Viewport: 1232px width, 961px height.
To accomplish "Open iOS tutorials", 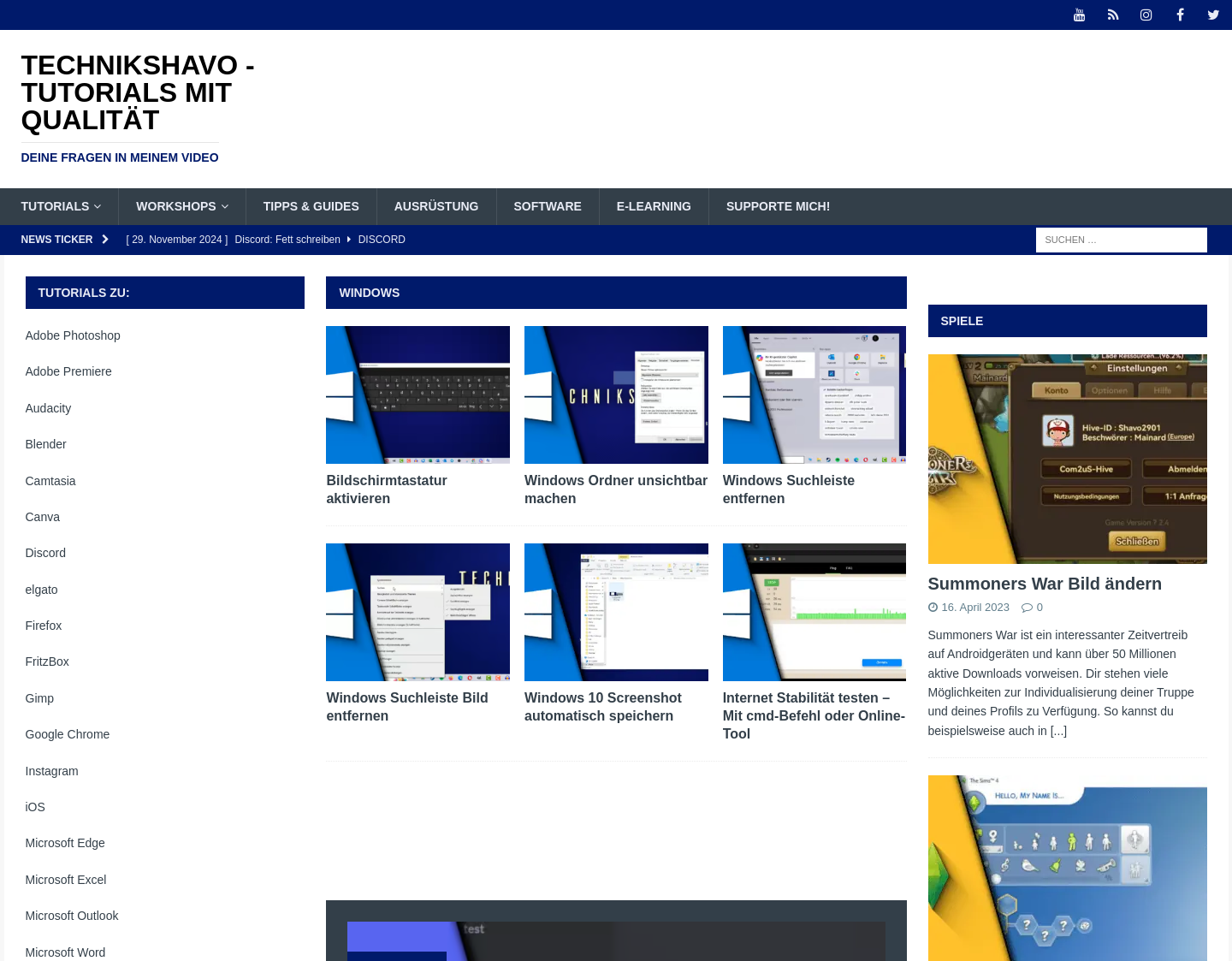I will pos(35,807).
